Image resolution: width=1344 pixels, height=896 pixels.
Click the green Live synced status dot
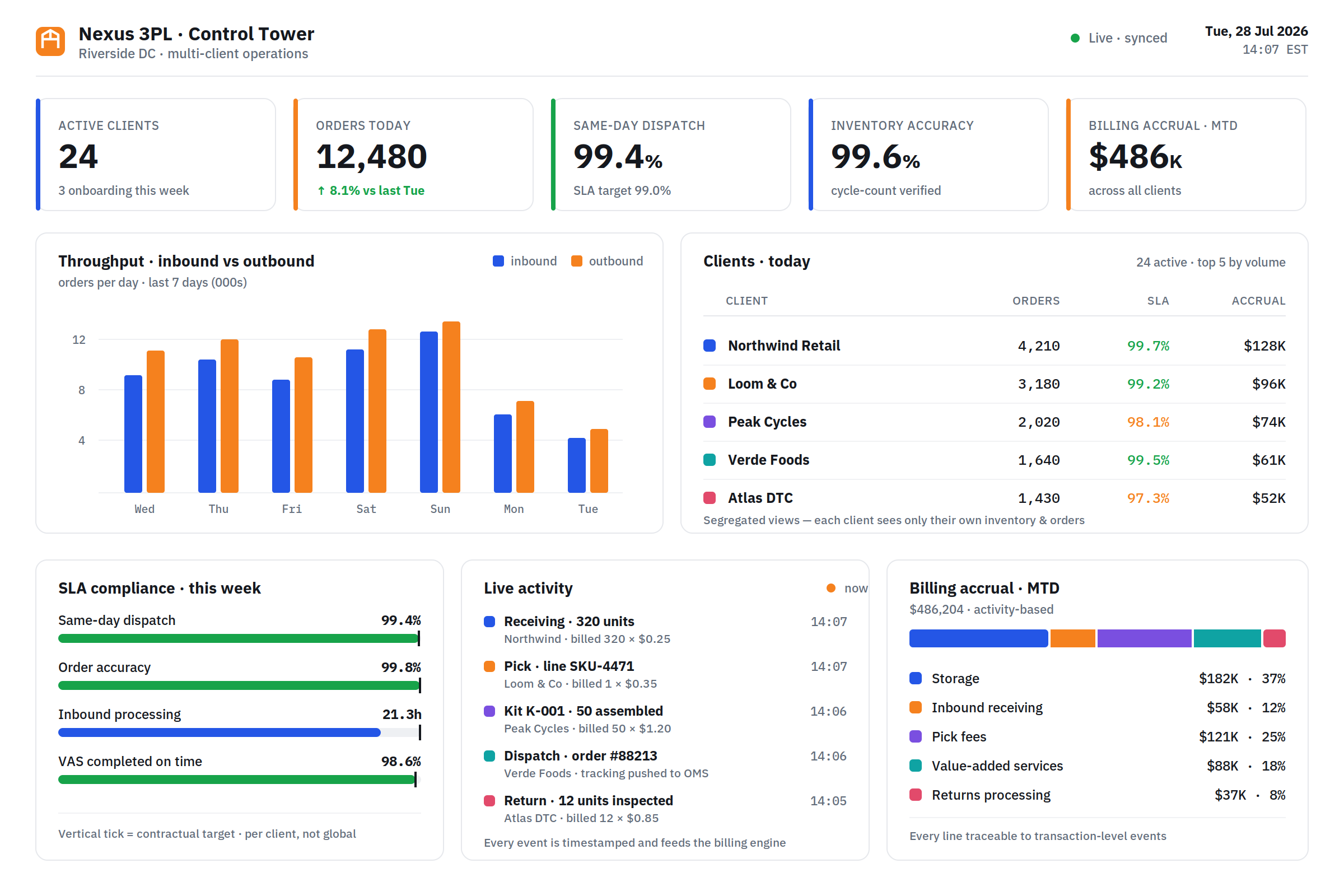[x=1075, y=38]
